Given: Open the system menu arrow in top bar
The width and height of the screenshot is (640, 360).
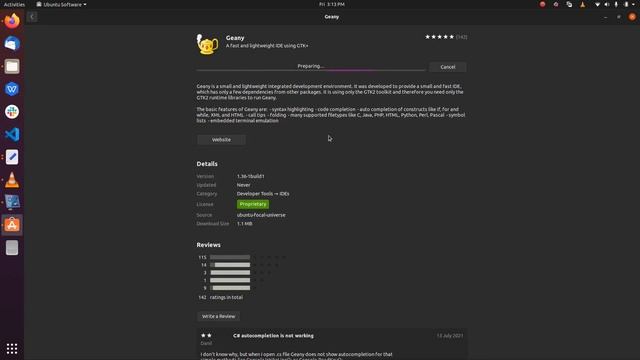Looking at the screenshot, I should (633, 4).
